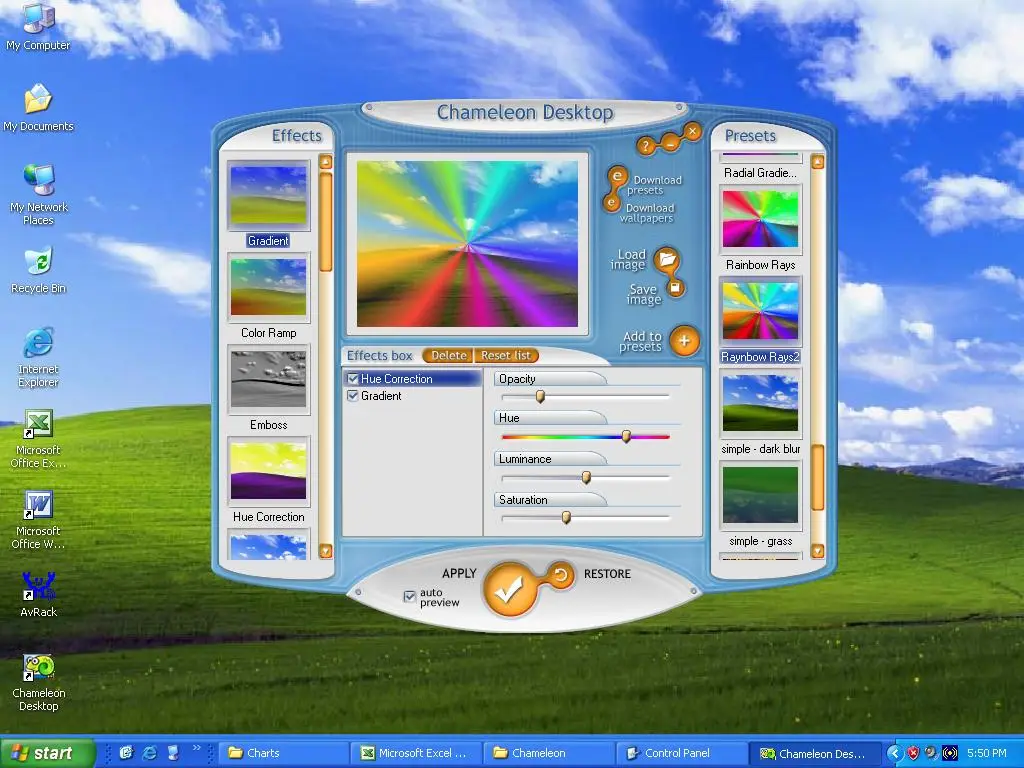Open My Network Places desktop icon

[38, 195]
